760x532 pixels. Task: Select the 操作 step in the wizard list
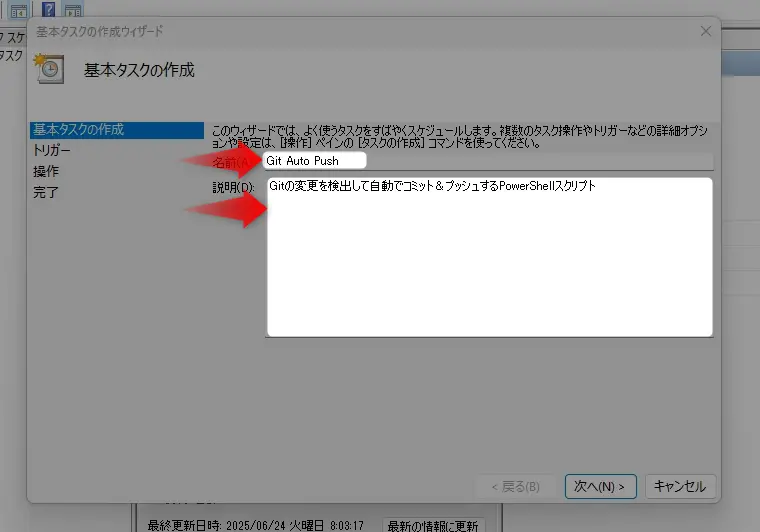pos(46,171)
